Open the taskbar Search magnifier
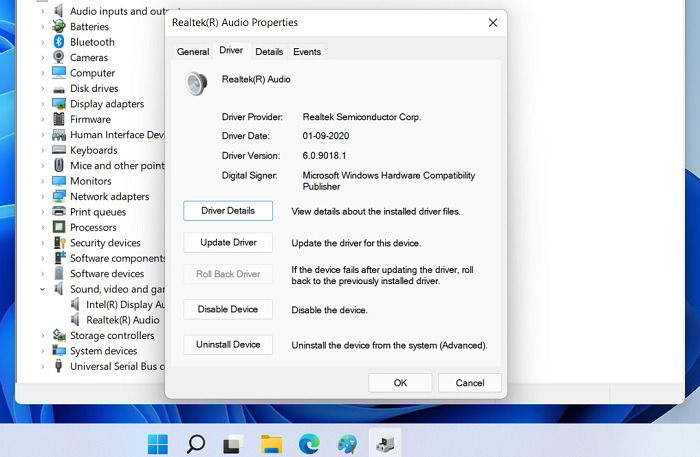The image size is (700, 457). tap(196, 444)
